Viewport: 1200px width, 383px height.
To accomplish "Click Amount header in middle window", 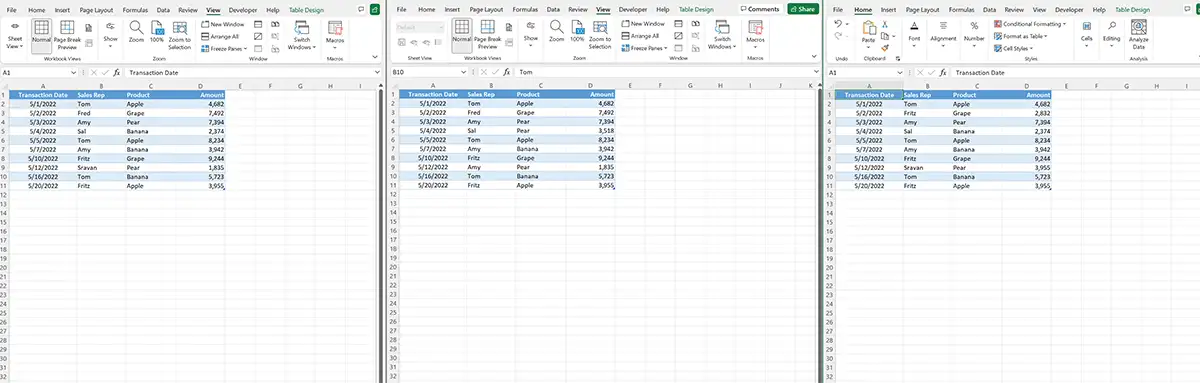I will (590, 94).
